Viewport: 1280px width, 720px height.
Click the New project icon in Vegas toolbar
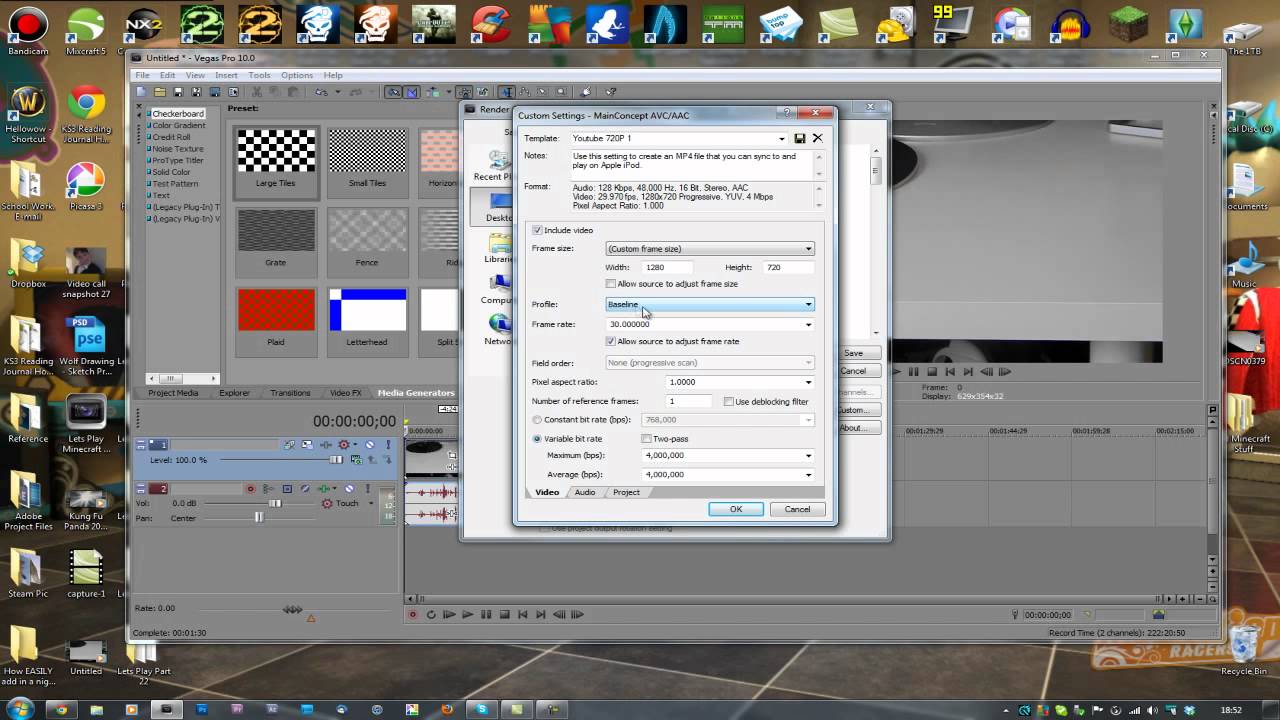pos(141,92)
